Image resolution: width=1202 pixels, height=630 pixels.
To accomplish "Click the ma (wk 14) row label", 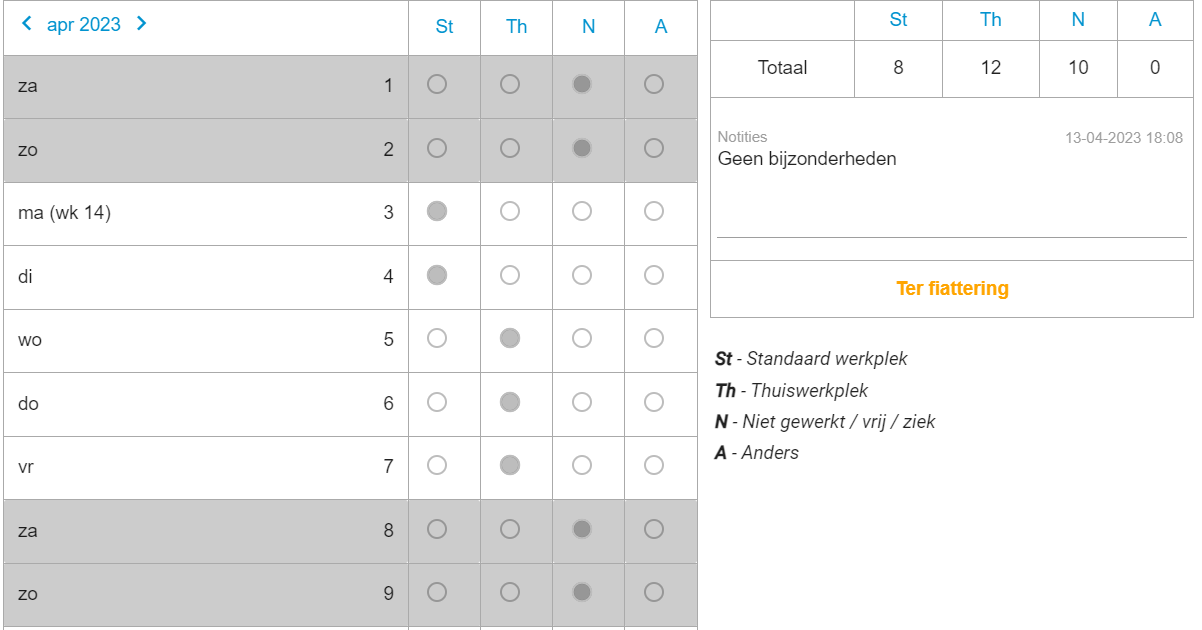I will (x=64, y=213).
